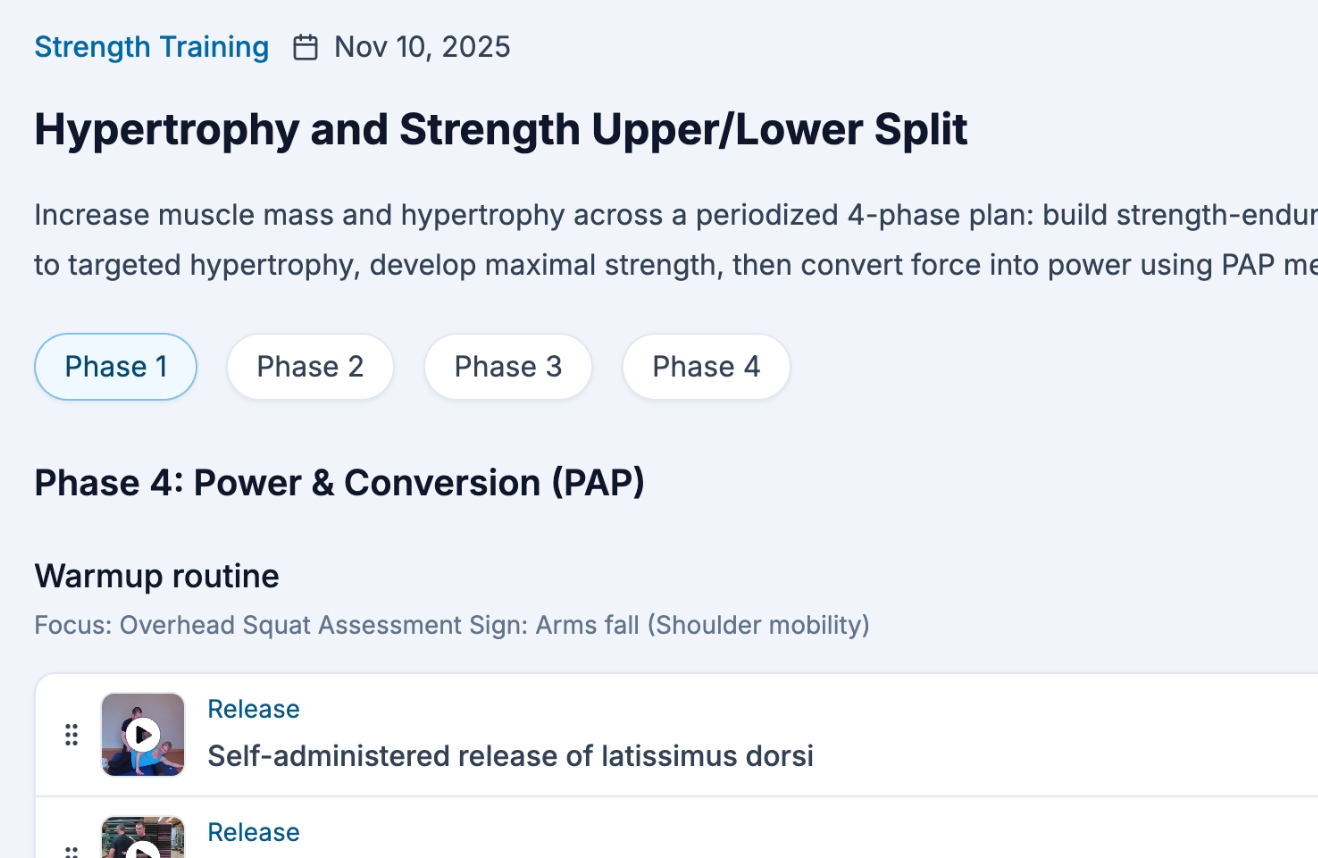Click the Nov 10, 2025 date
The width and height of the screenshot is (1318, 858).
point(422,47)
